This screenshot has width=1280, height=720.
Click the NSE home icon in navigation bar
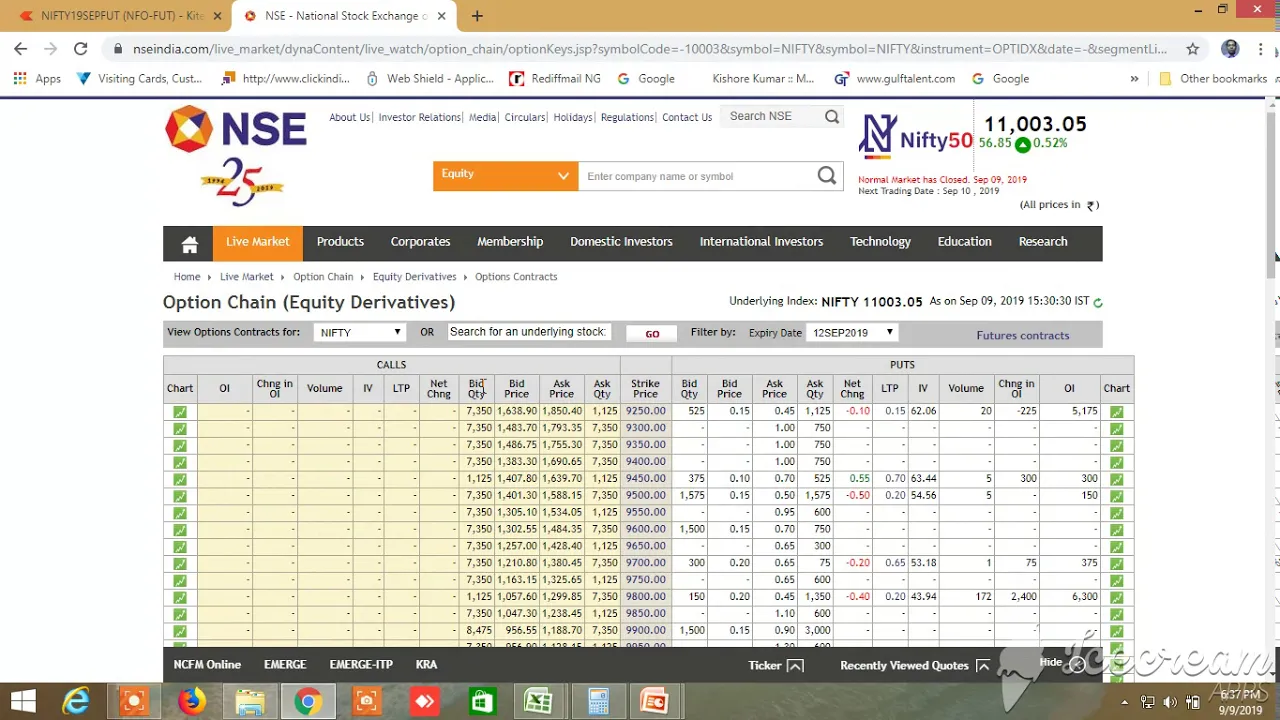(190, 244)
